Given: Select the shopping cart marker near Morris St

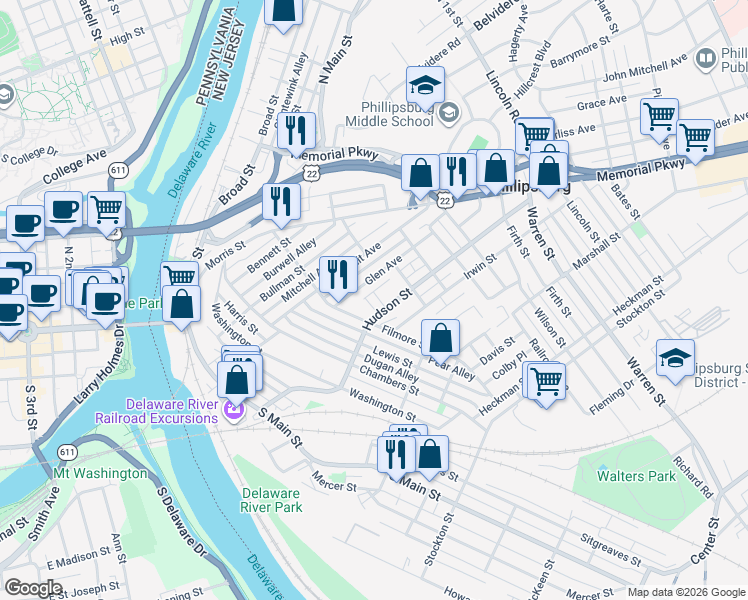Looking at the screenshot, I should (x=180, y=277).
